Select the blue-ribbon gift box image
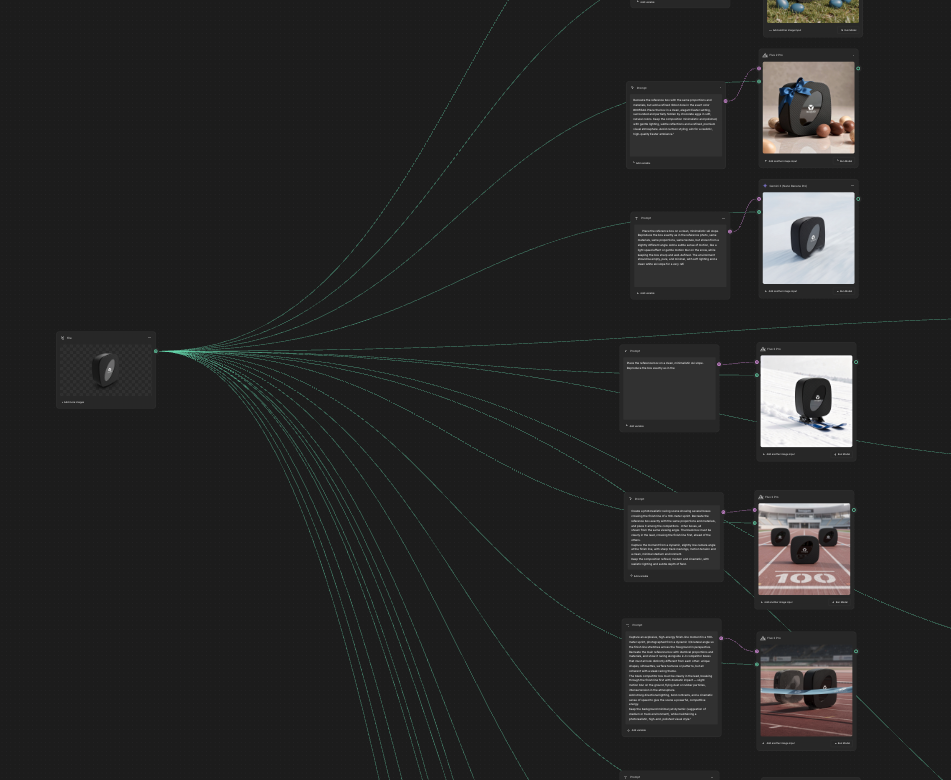The height and width of the screenshot is (780, 951). coord(808,107)
